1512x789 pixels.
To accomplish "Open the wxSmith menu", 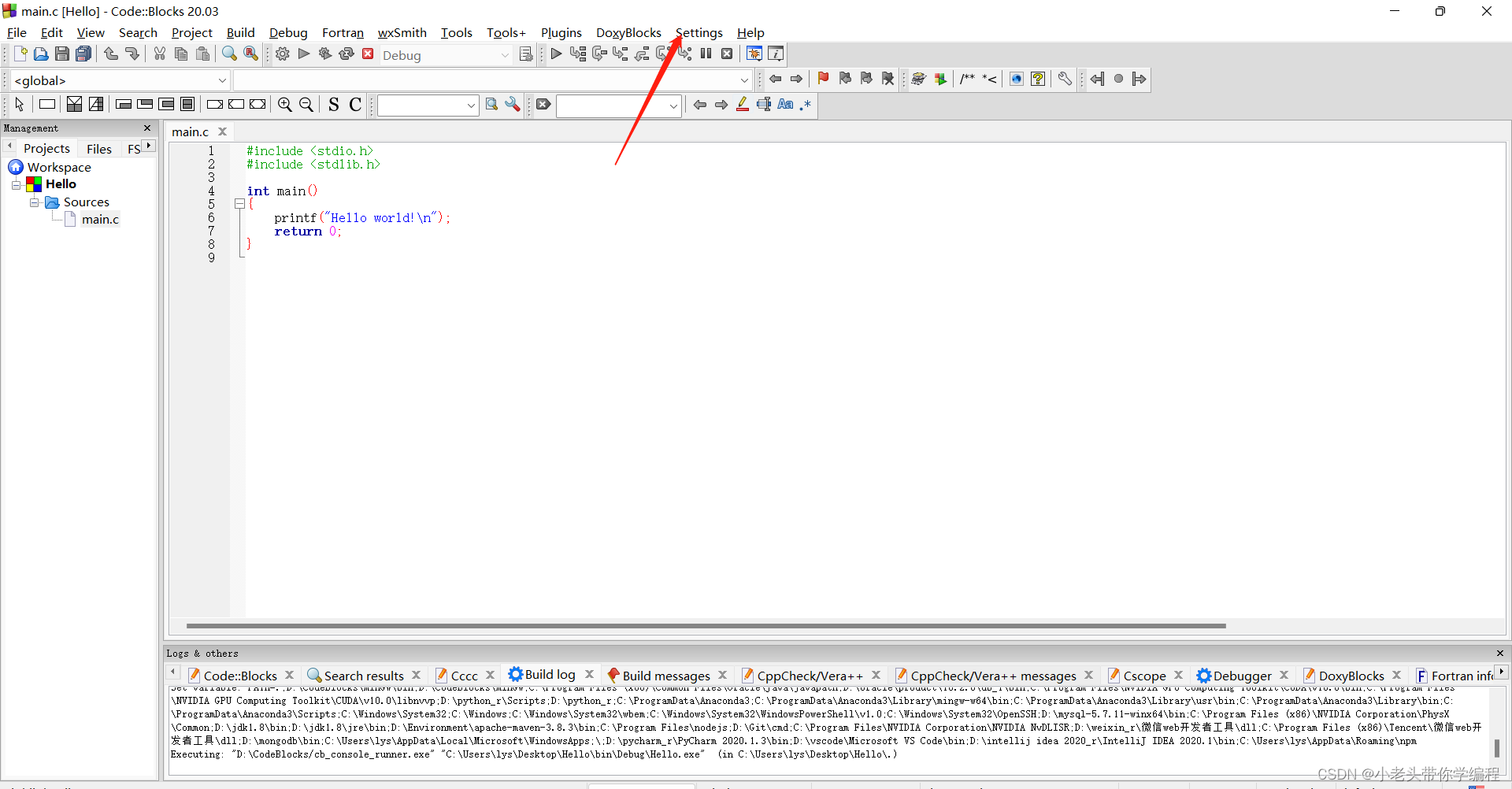I will [402, 32].
